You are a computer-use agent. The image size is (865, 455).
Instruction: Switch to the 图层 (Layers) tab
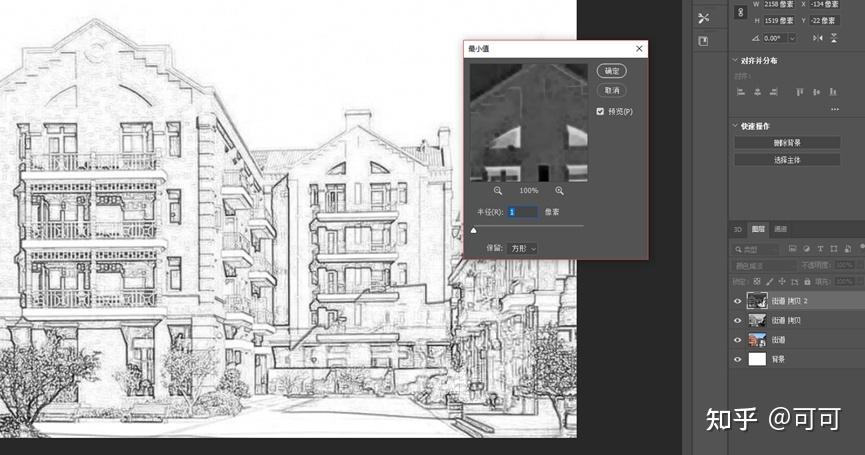(x=759, y=229)
